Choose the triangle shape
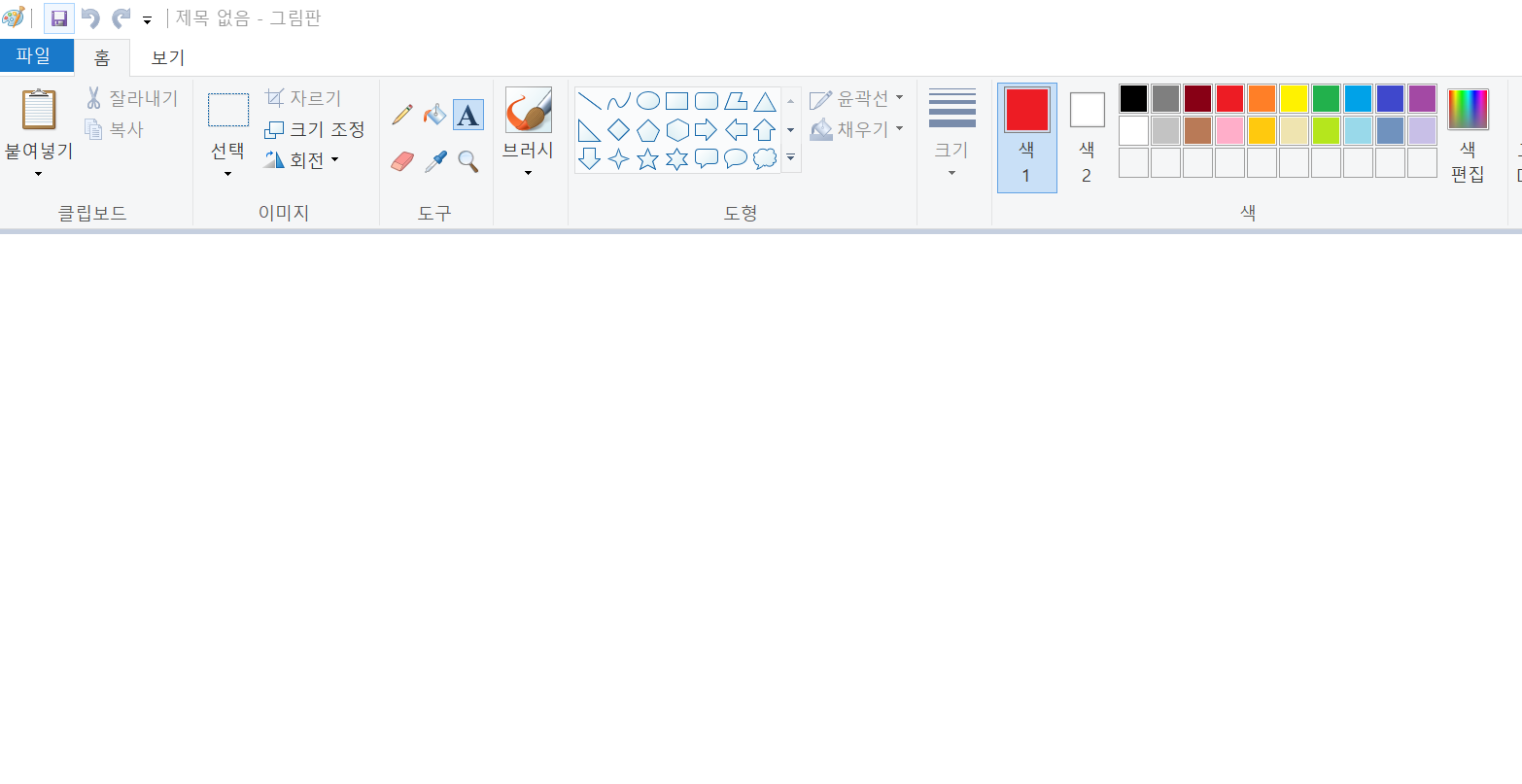 coord(765,101)
